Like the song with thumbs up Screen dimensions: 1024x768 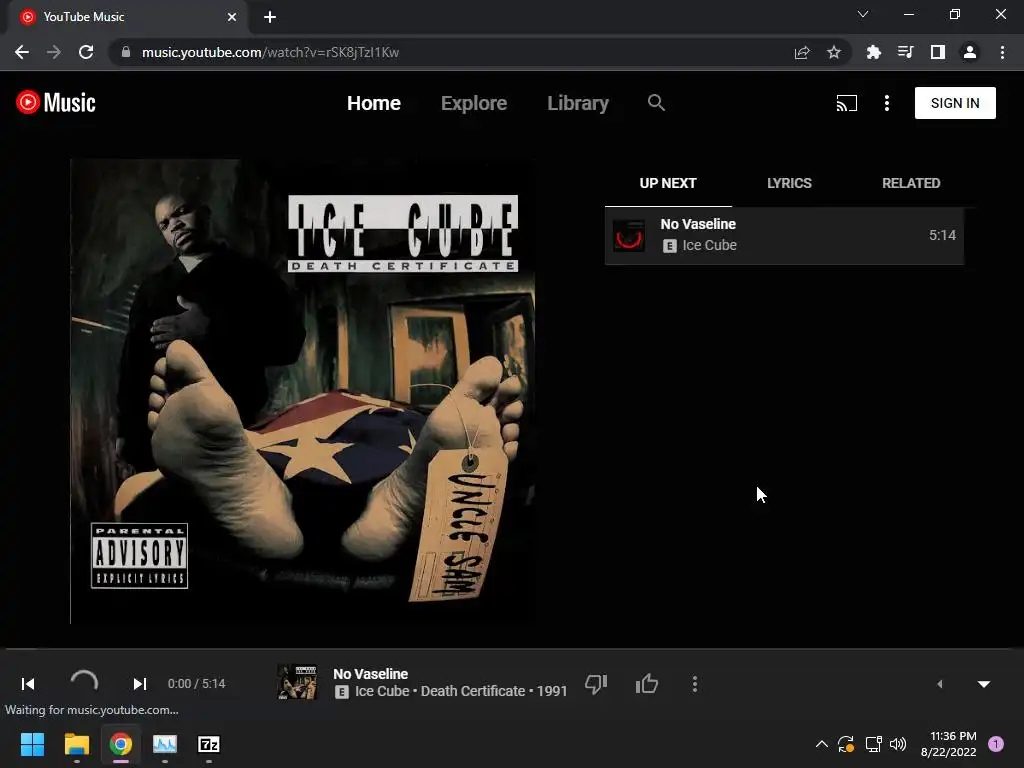(x=647, y=684)
